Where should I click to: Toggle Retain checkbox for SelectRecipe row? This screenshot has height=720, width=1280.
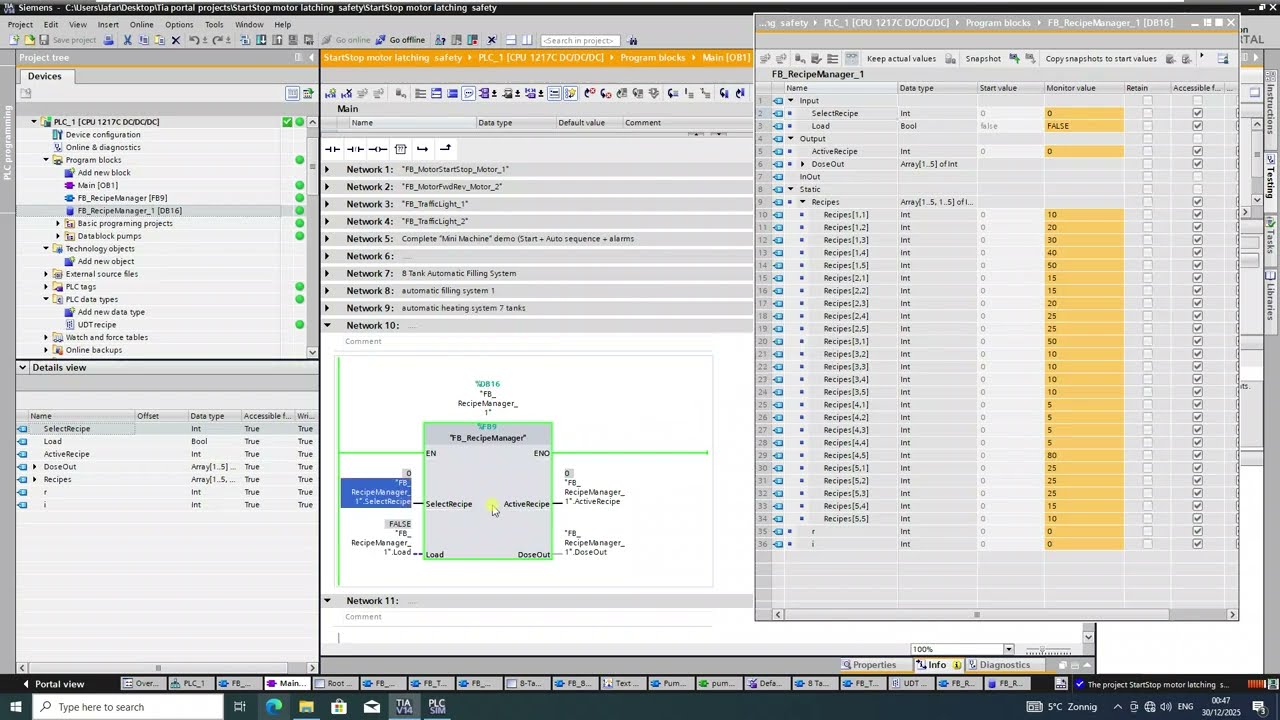click(x=1147, y=113)
